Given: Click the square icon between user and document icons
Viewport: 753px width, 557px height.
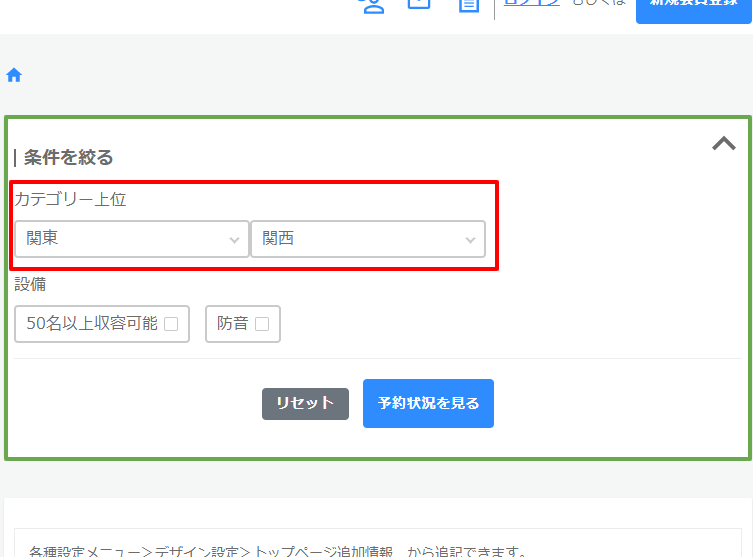Looking at the screenshot, I should coord(419,4).
